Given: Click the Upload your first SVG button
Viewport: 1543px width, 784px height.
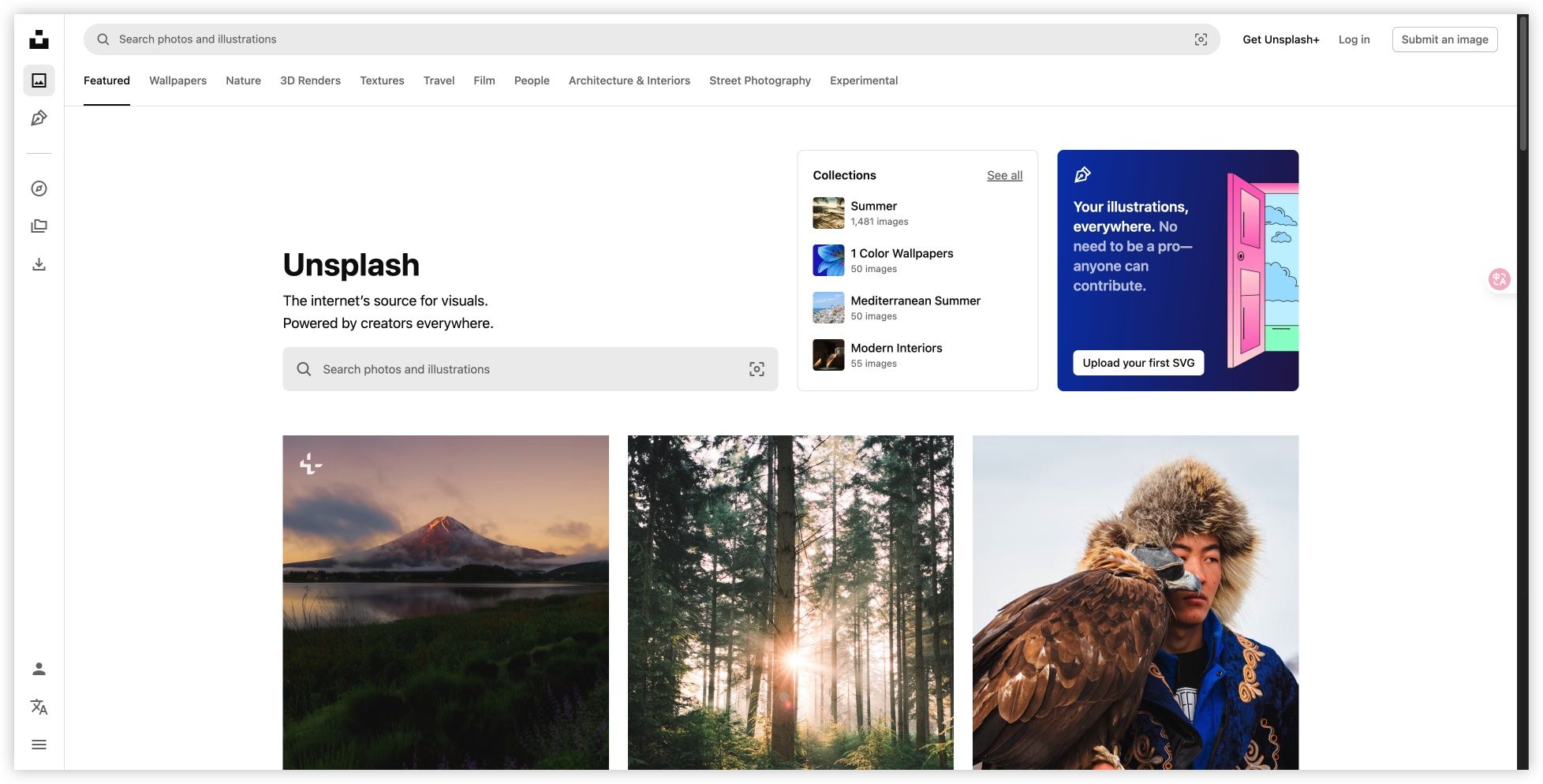Looking at the screenshot, I should point(1138,362).
